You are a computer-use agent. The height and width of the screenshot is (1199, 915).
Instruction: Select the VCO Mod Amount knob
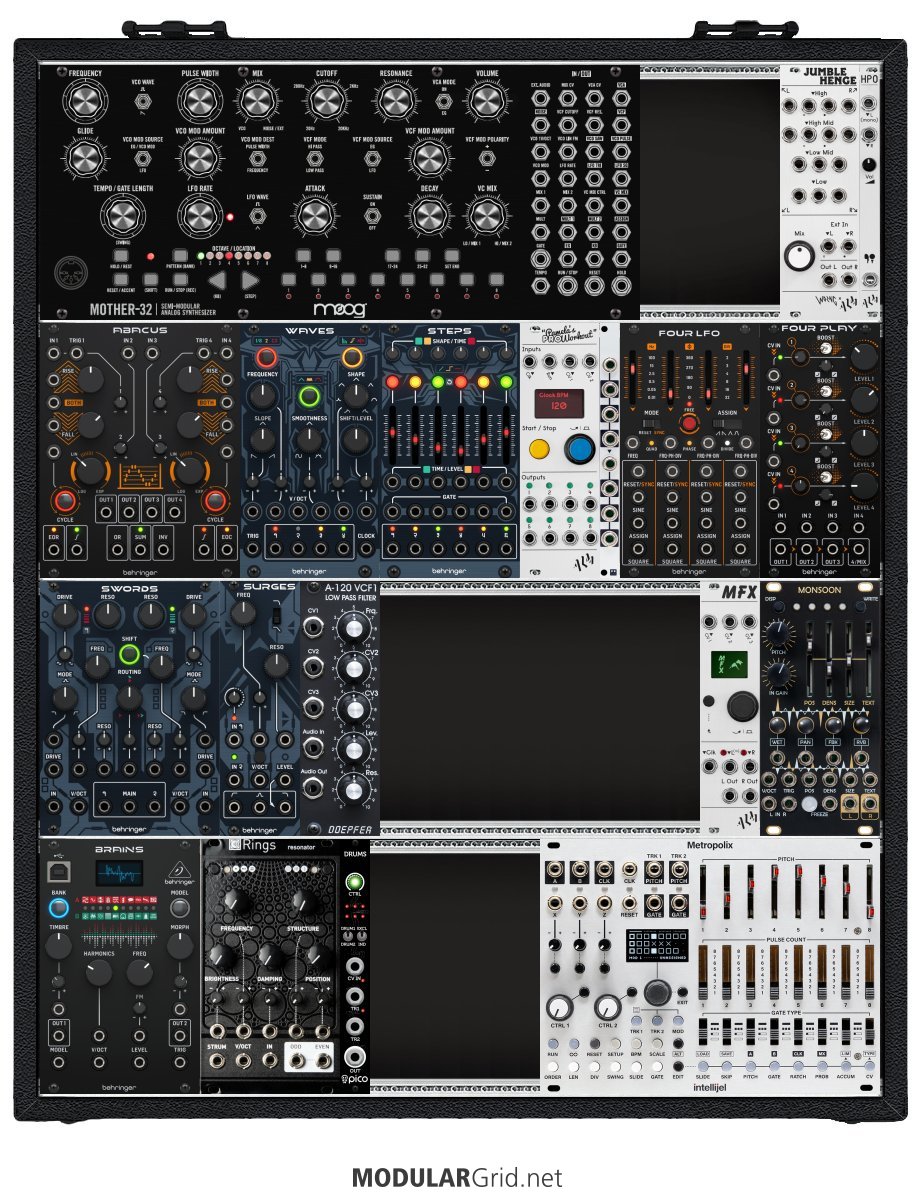click(x=200, y=158)
